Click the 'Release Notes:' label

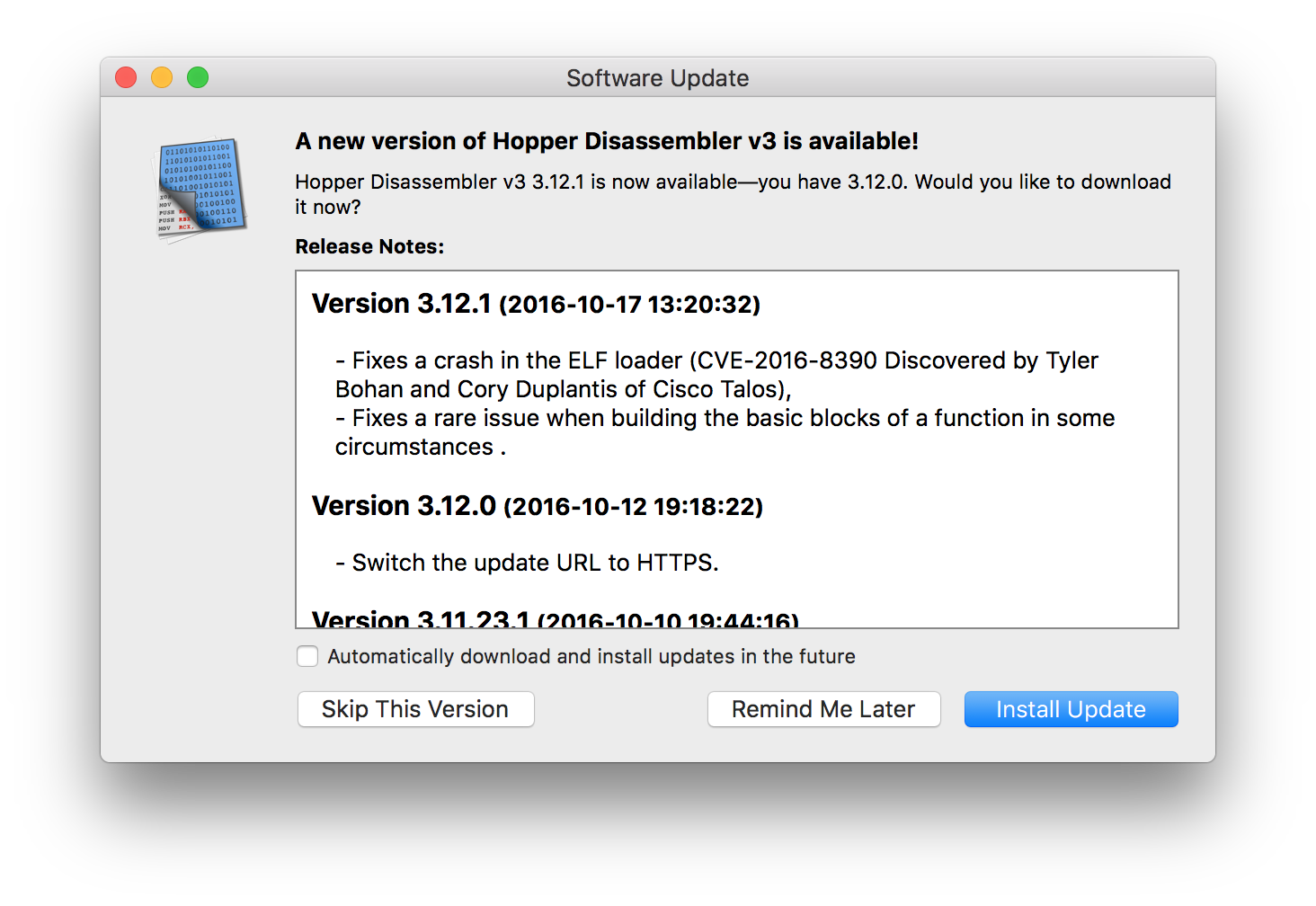click(x=369, y=246)
